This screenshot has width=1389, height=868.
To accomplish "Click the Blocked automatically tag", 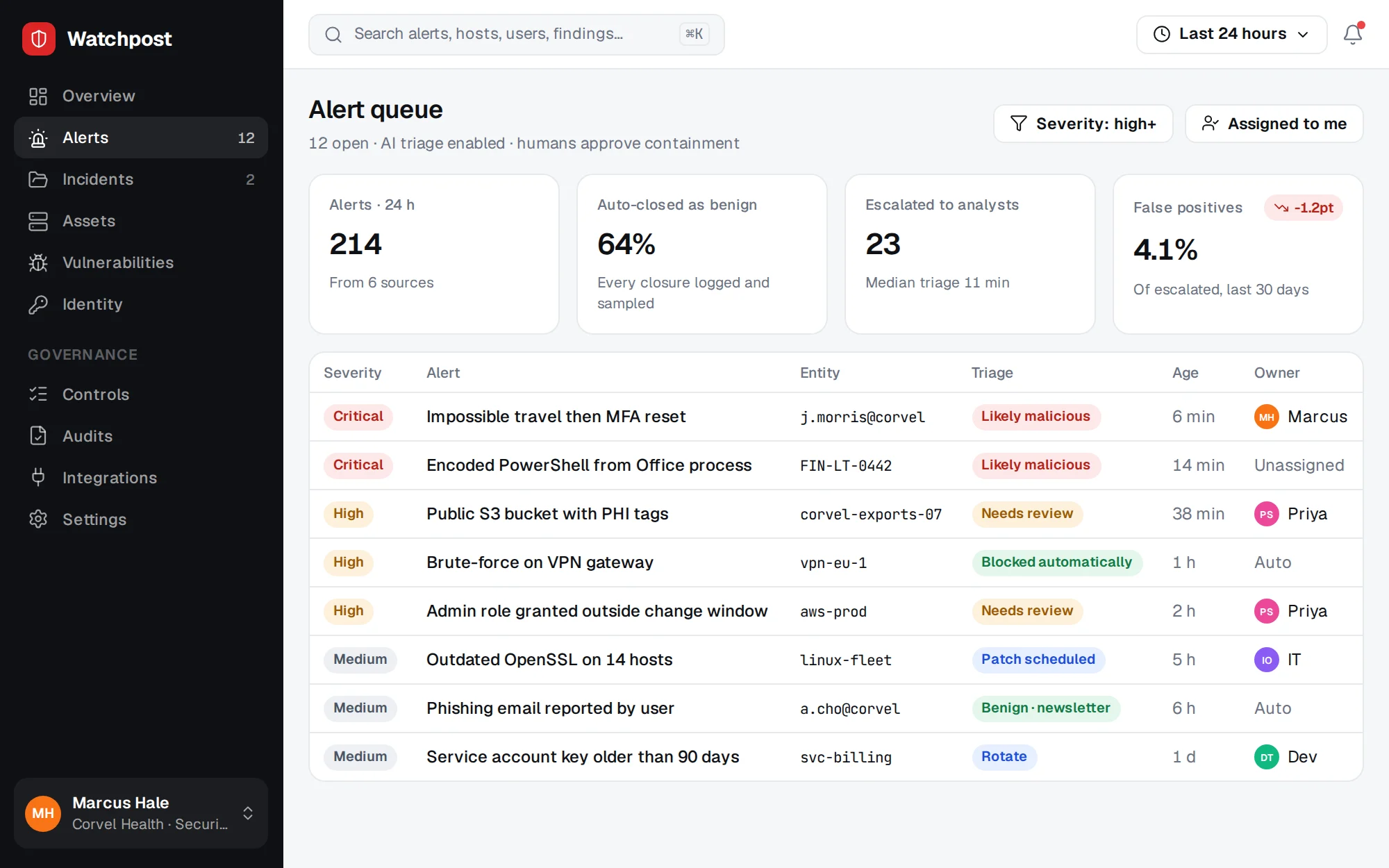I will 1057,562.
